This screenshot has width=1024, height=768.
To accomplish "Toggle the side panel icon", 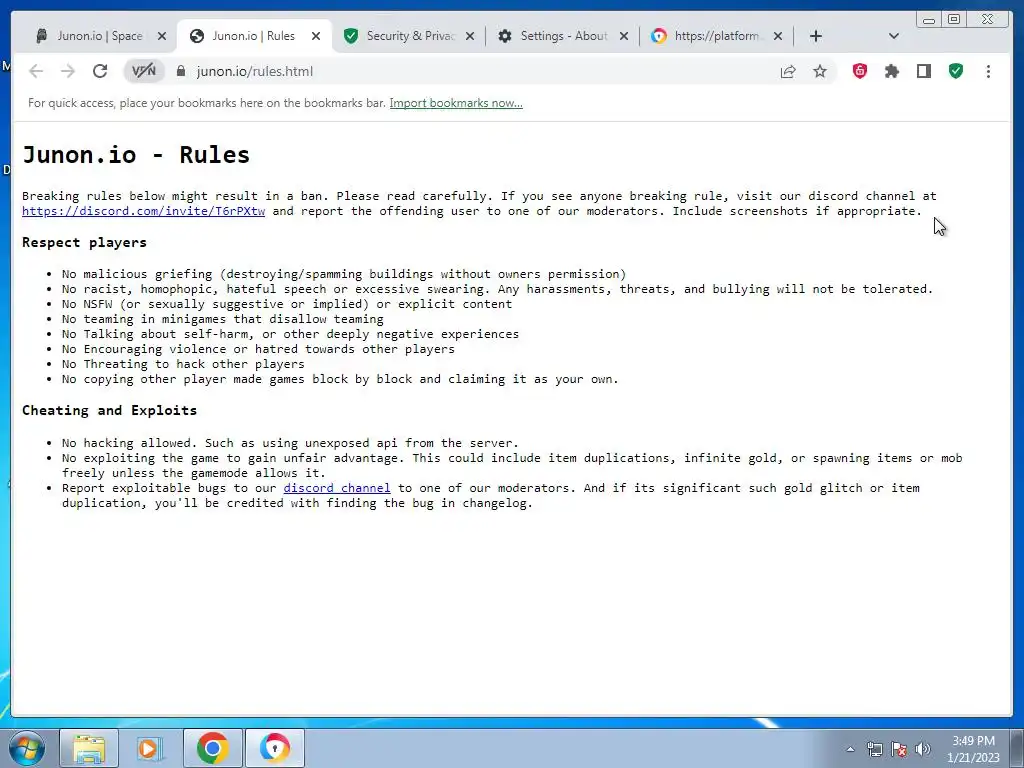I will click(x=923, y=71).
